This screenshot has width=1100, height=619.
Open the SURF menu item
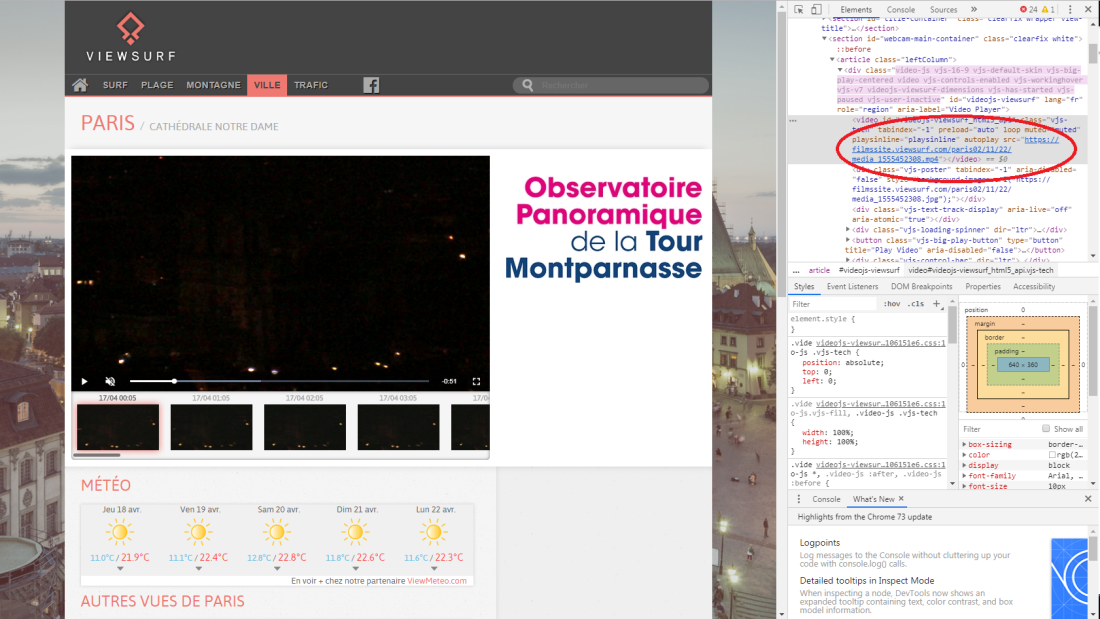tap(115, 85)
